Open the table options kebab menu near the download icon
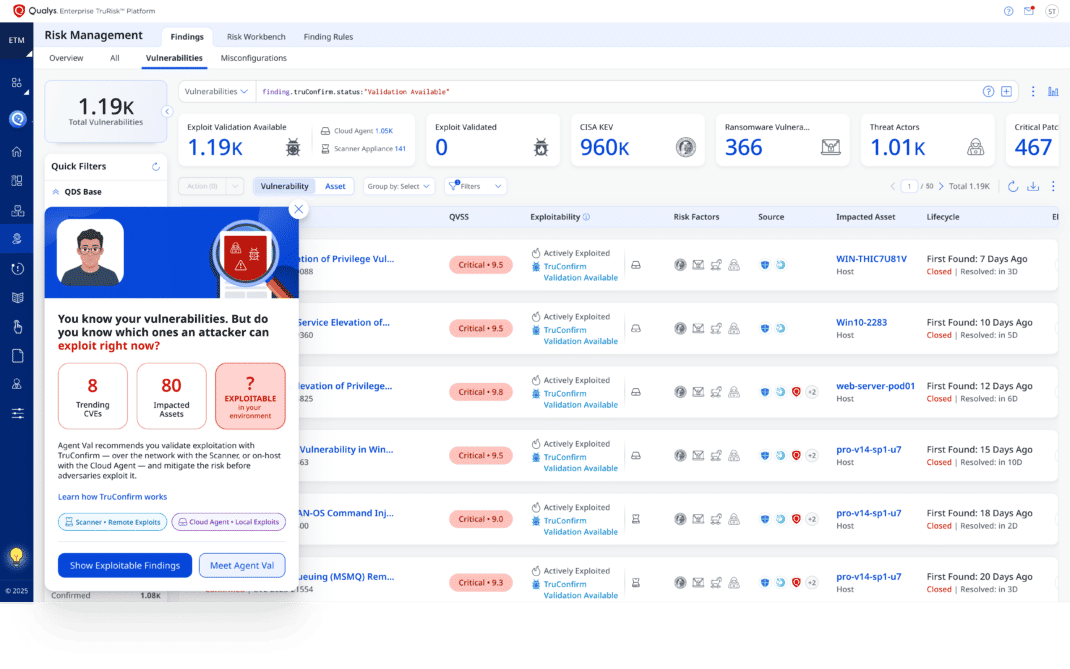 click(1053, 186)
